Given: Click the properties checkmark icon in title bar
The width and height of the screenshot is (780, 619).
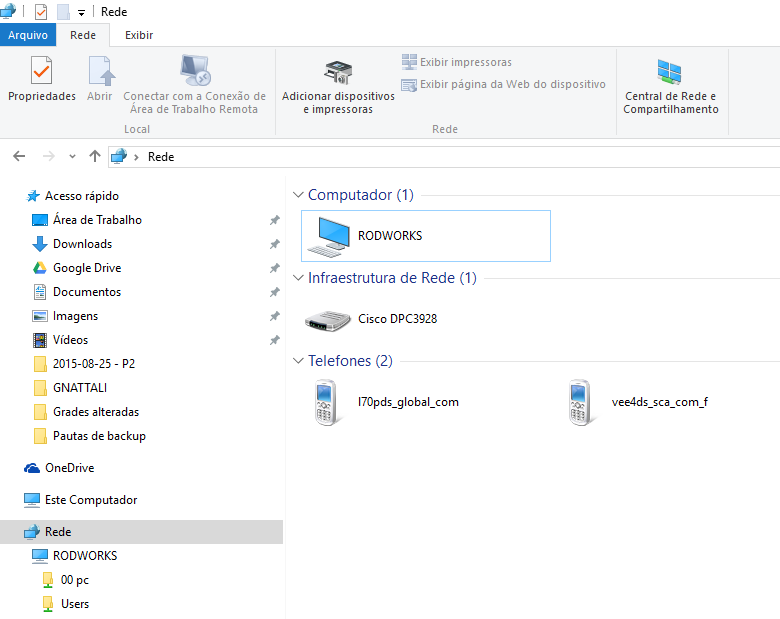Looking at the screenshot, I should (x=41, y=11).
